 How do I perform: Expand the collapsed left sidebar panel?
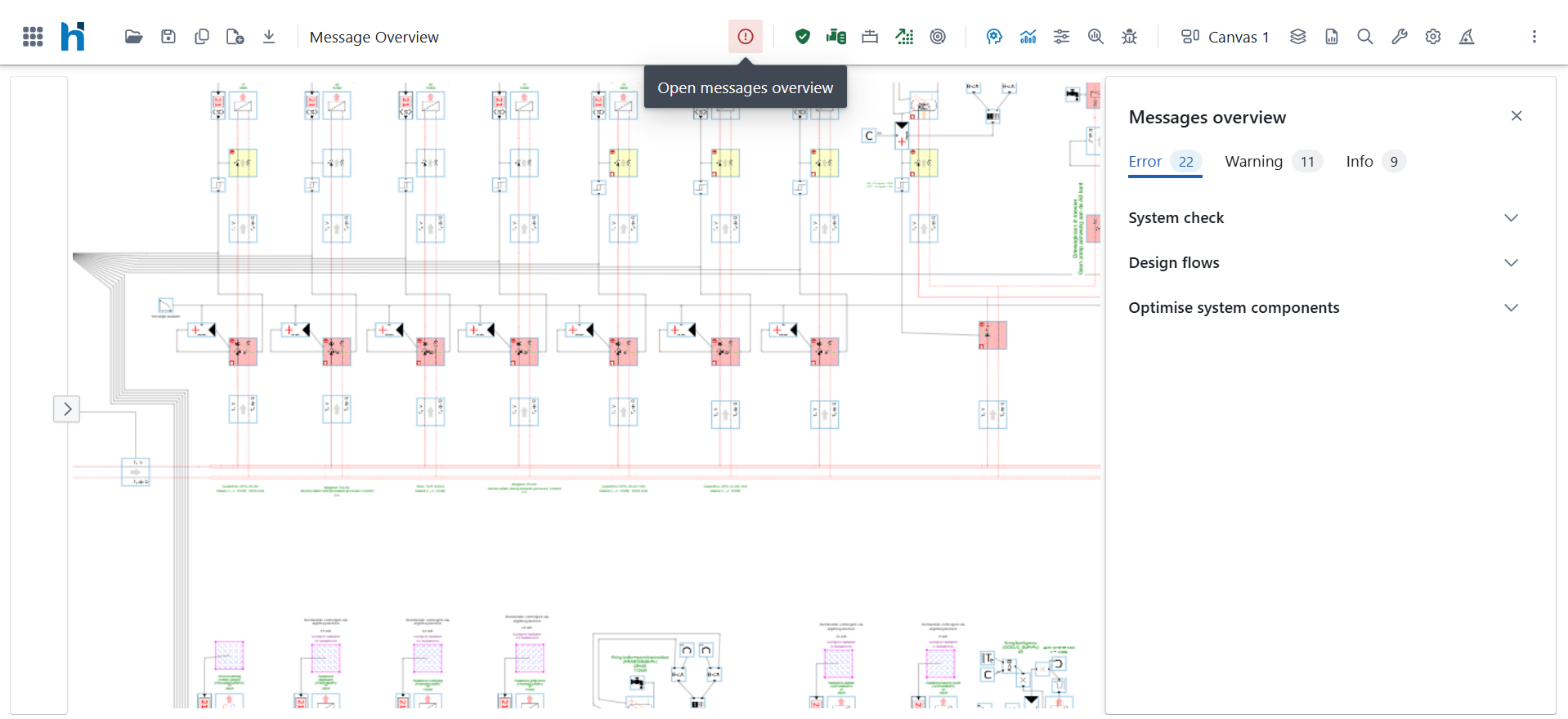coord(67,409)
